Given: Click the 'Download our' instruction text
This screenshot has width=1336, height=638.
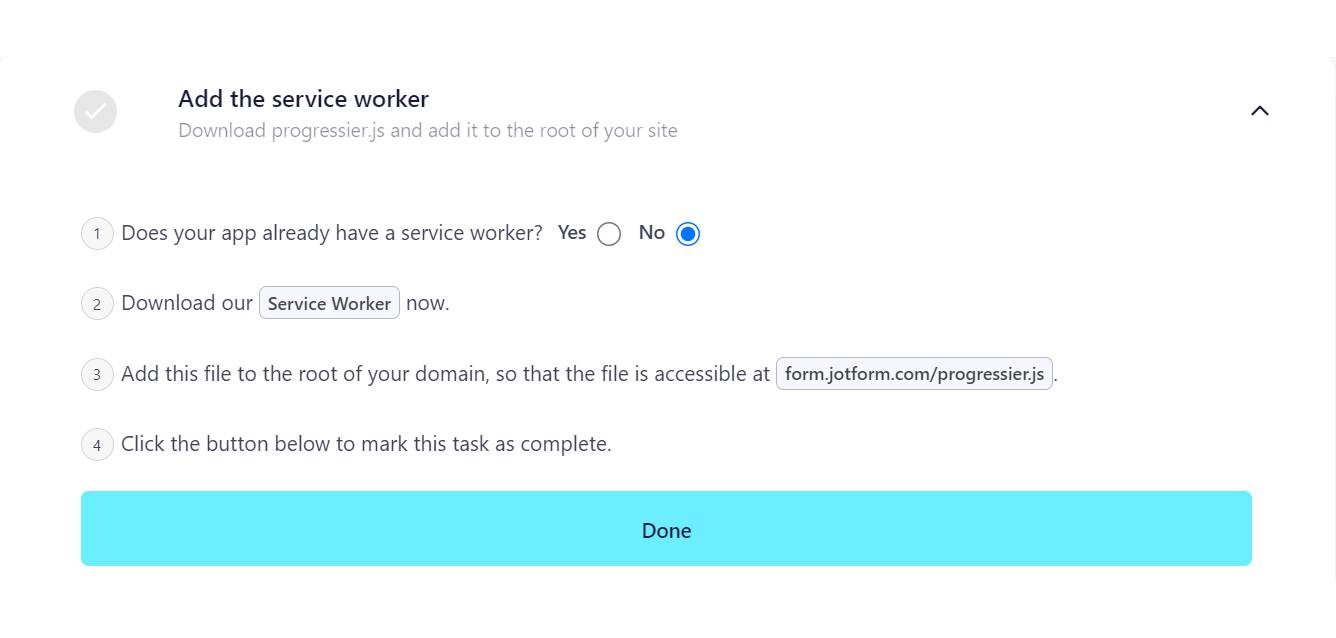Looking at the screenshot, I should pos(187,303).
